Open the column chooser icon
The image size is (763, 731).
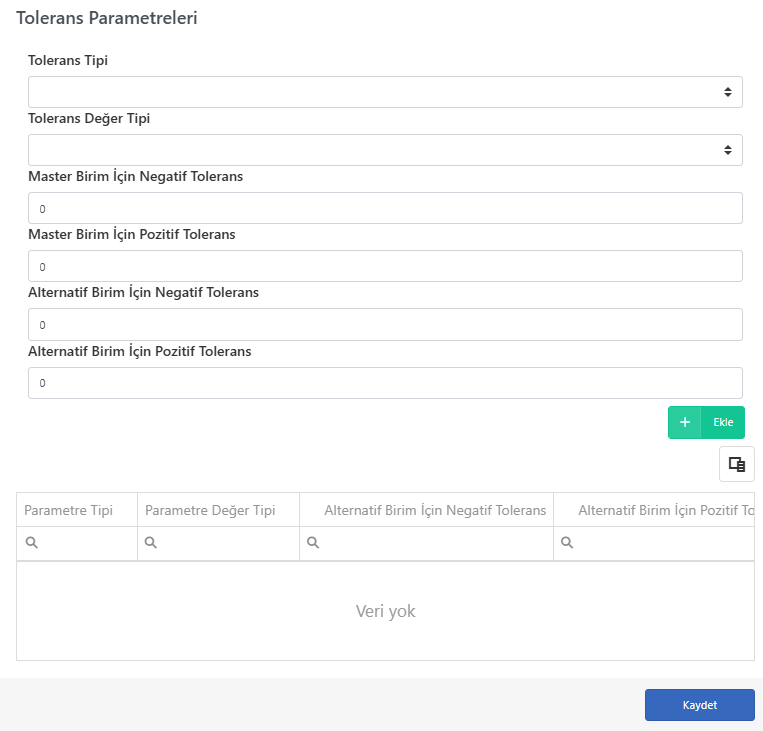(x=737, y=464)
